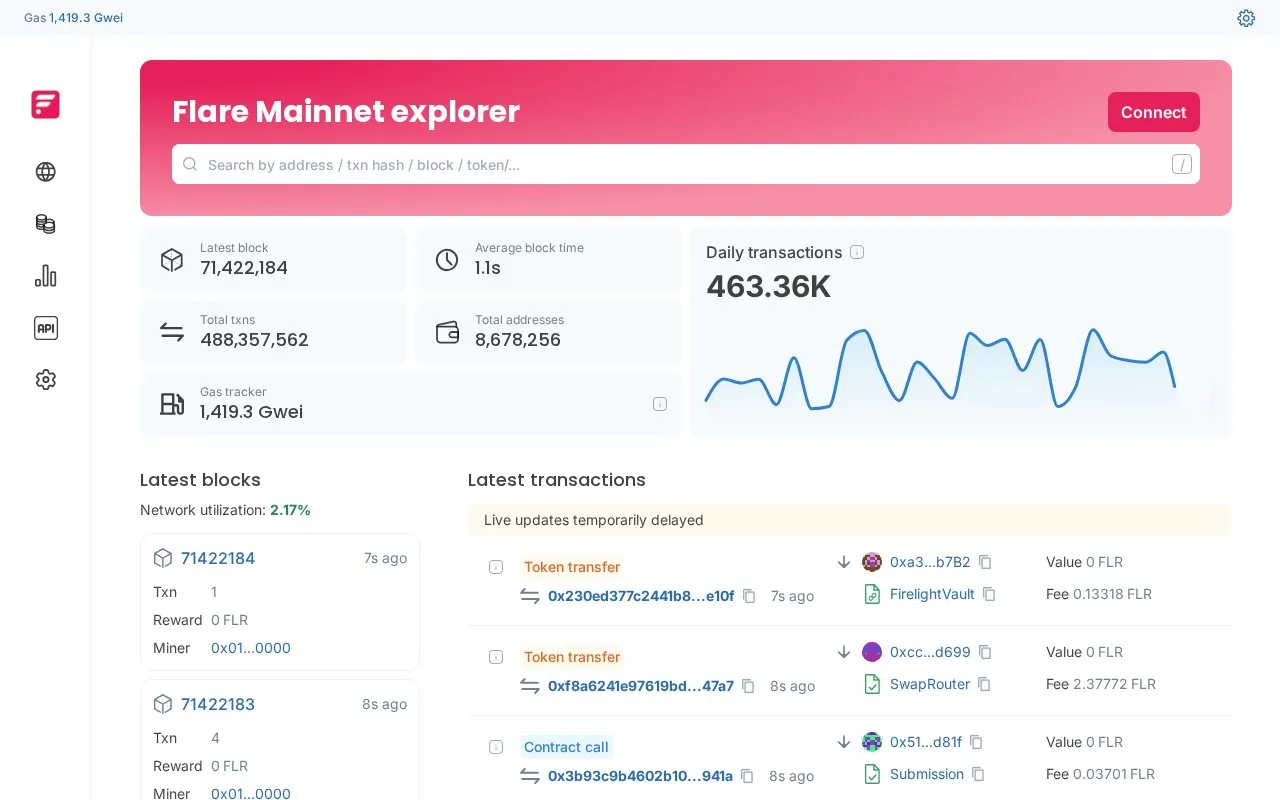This screenshot has width=1280, height=800.
Task: Click the info icon beside Daily transactions
Action: 857,252
